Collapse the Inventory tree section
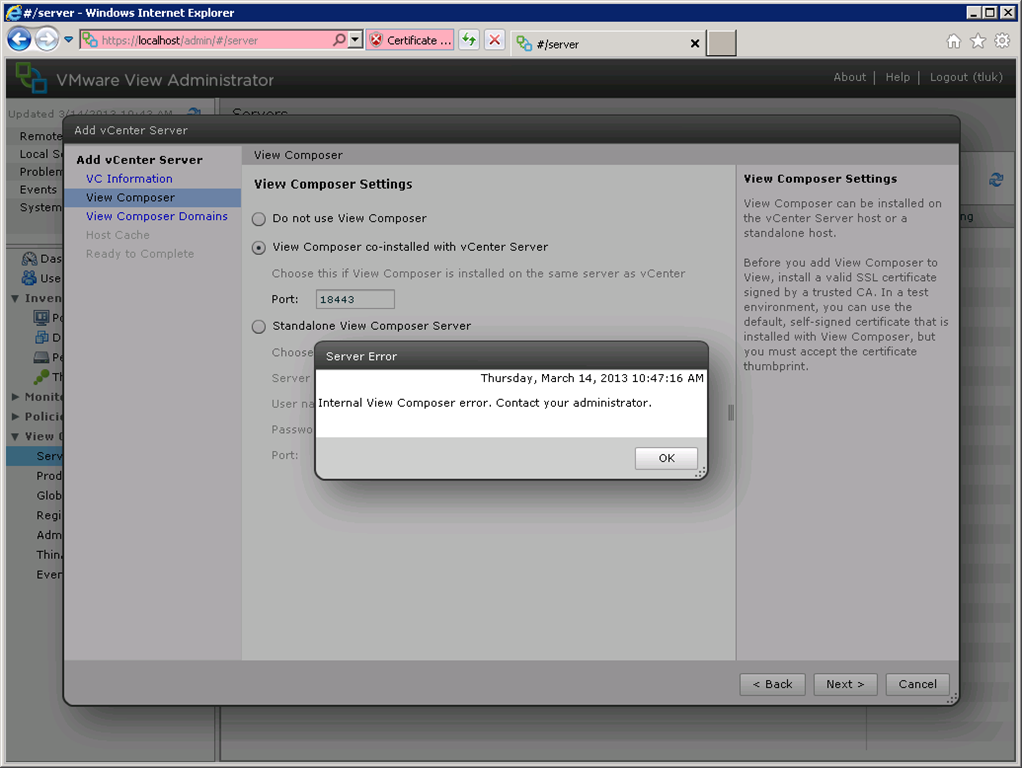Screen dimensions: 1022x768 (15, 298)
